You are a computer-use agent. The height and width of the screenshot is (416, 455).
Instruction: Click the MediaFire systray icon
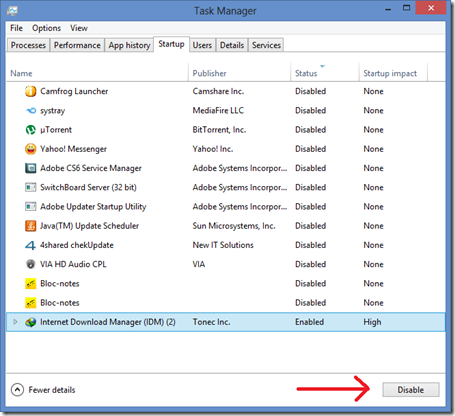pyautogui.click(x=31, y=110)
